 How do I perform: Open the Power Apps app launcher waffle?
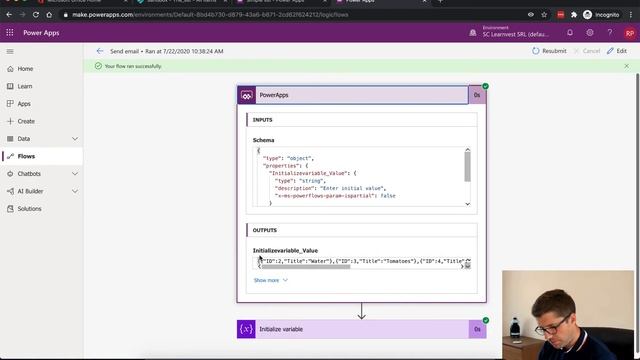pyautogui.click(x=10, y=33)
